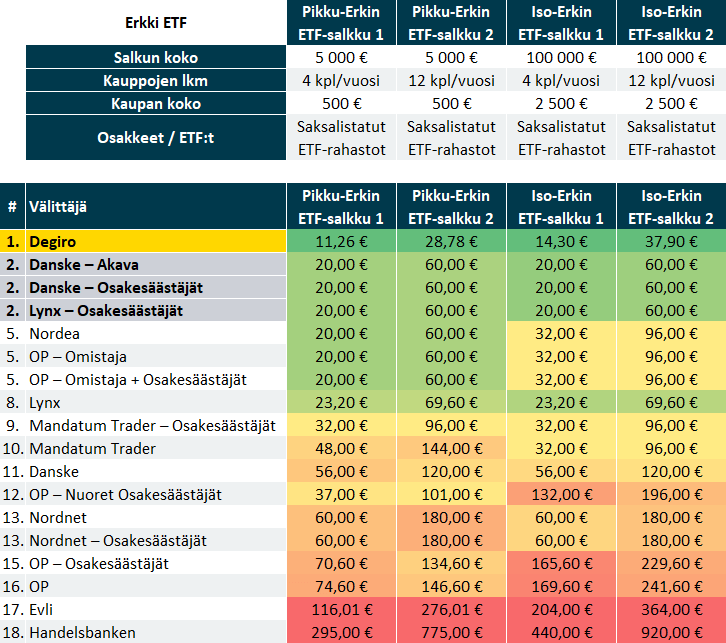
Task: Click the '5 000 €' portfolio size under Pikku-Erkin salkku 1
Action: click(x=341, y=57)
